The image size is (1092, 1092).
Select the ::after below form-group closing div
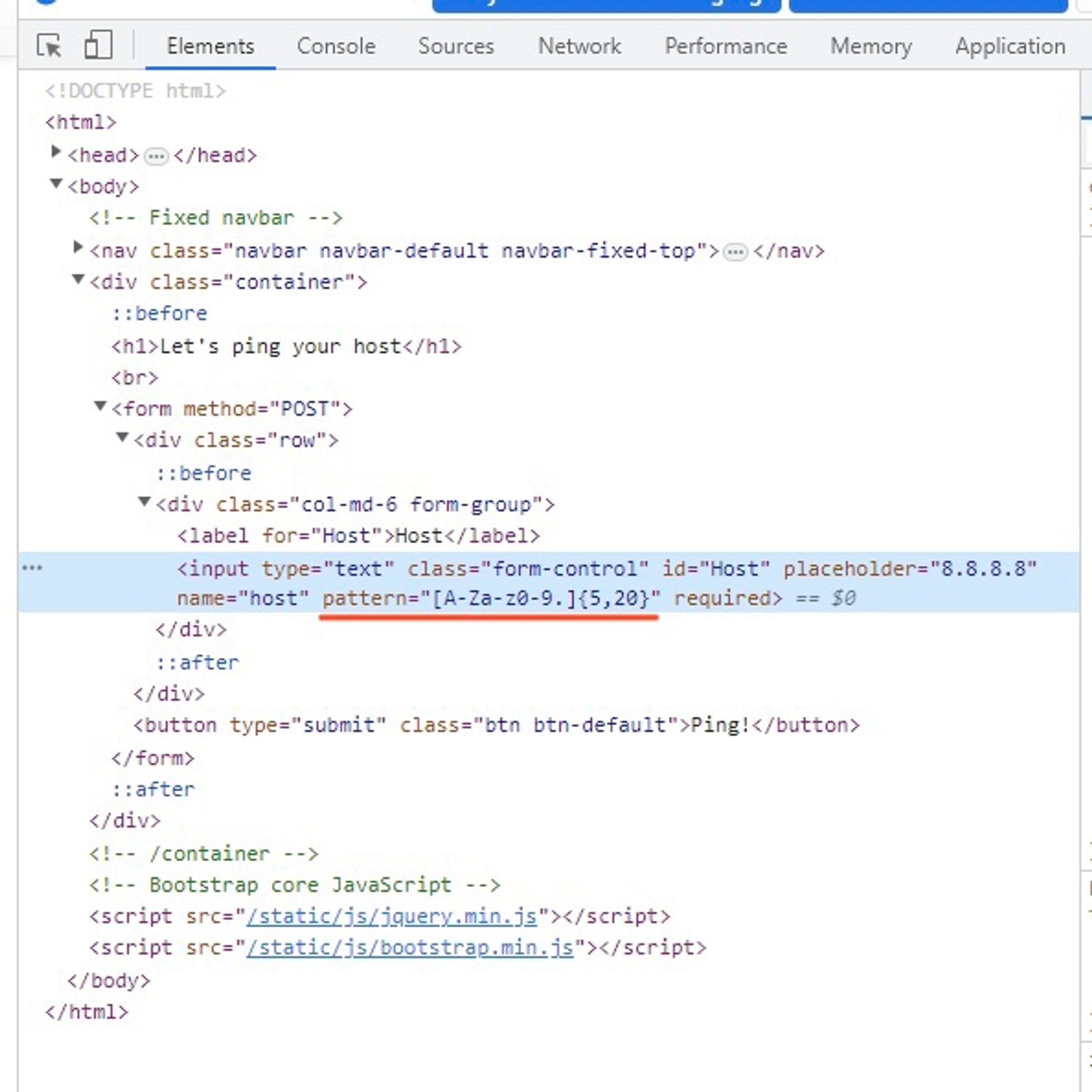(197, 662)
